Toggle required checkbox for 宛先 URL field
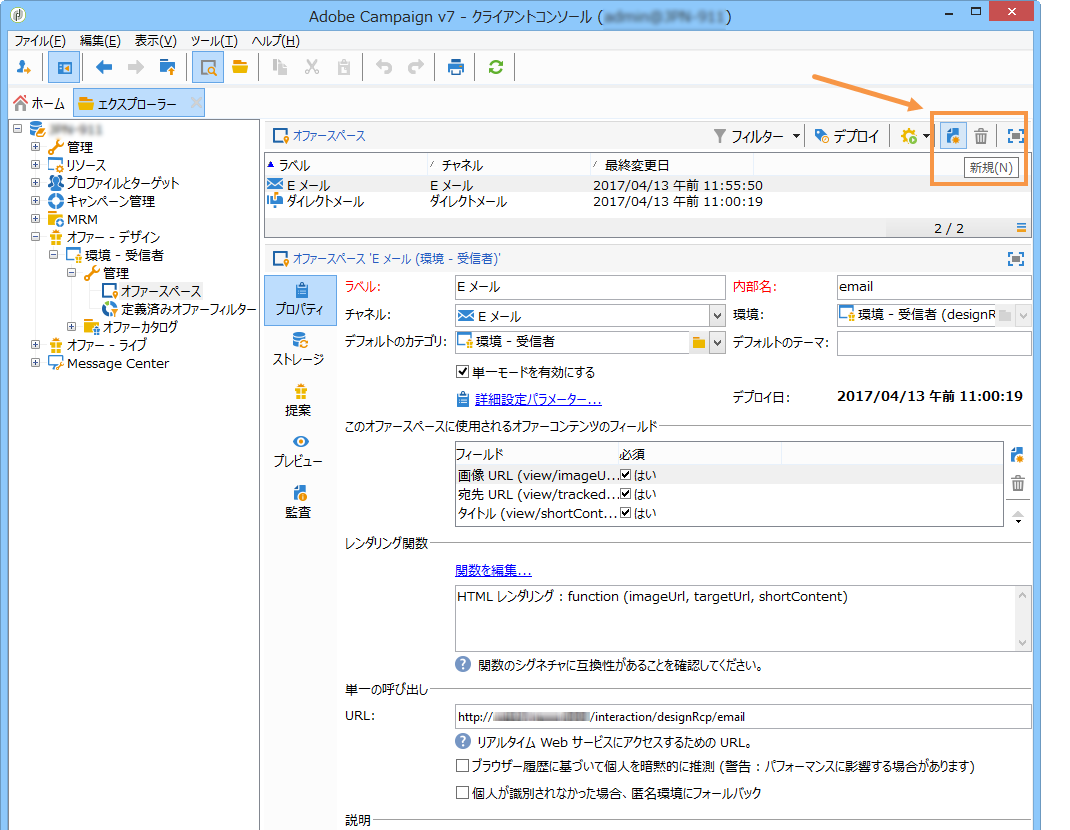1070x830 pixels. 626,493
